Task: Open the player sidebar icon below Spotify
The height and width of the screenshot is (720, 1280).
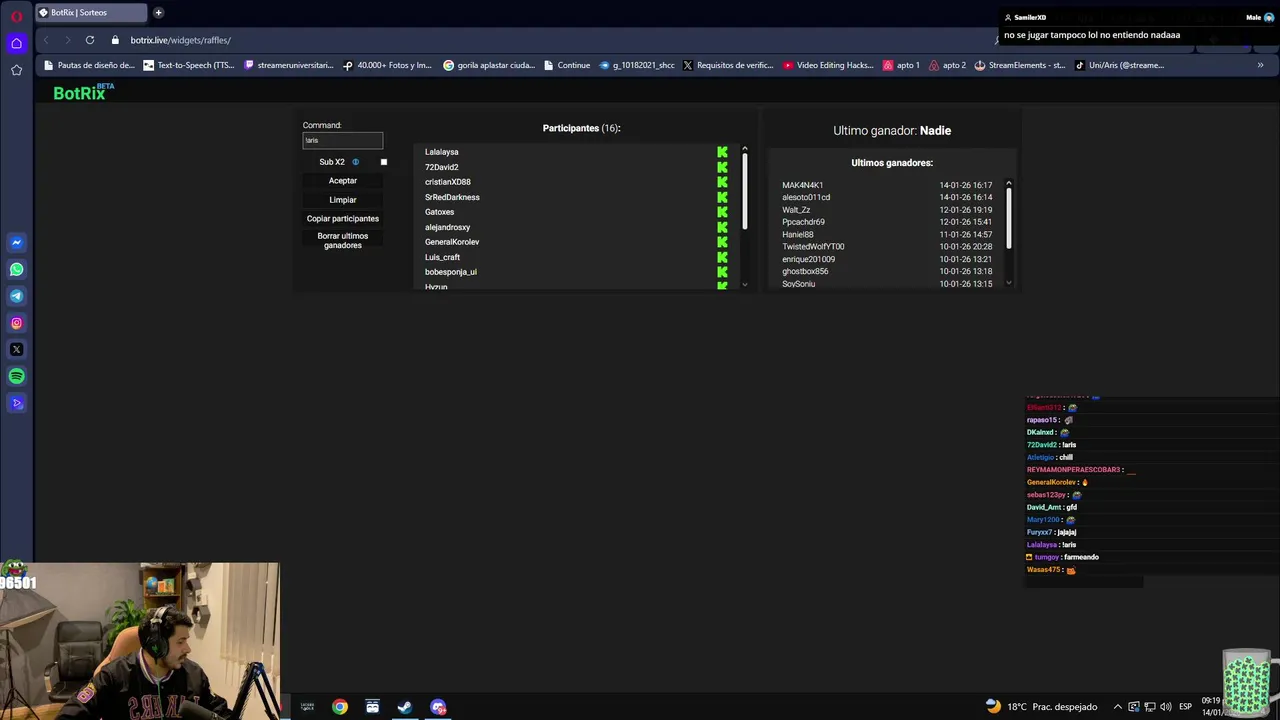Action: point(16,404)
